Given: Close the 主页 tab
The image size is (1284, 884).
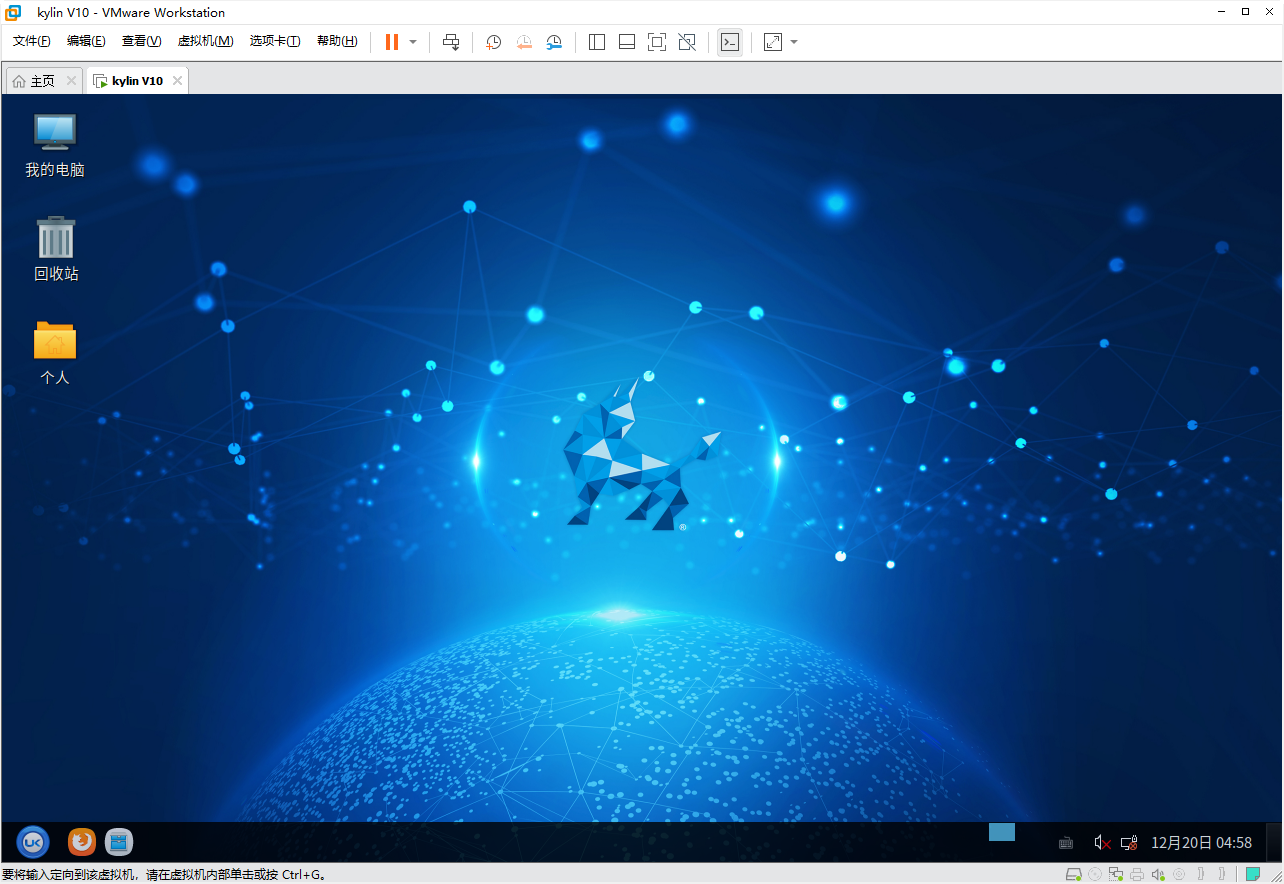Looking at the screenshot, I should pos(71,81).
